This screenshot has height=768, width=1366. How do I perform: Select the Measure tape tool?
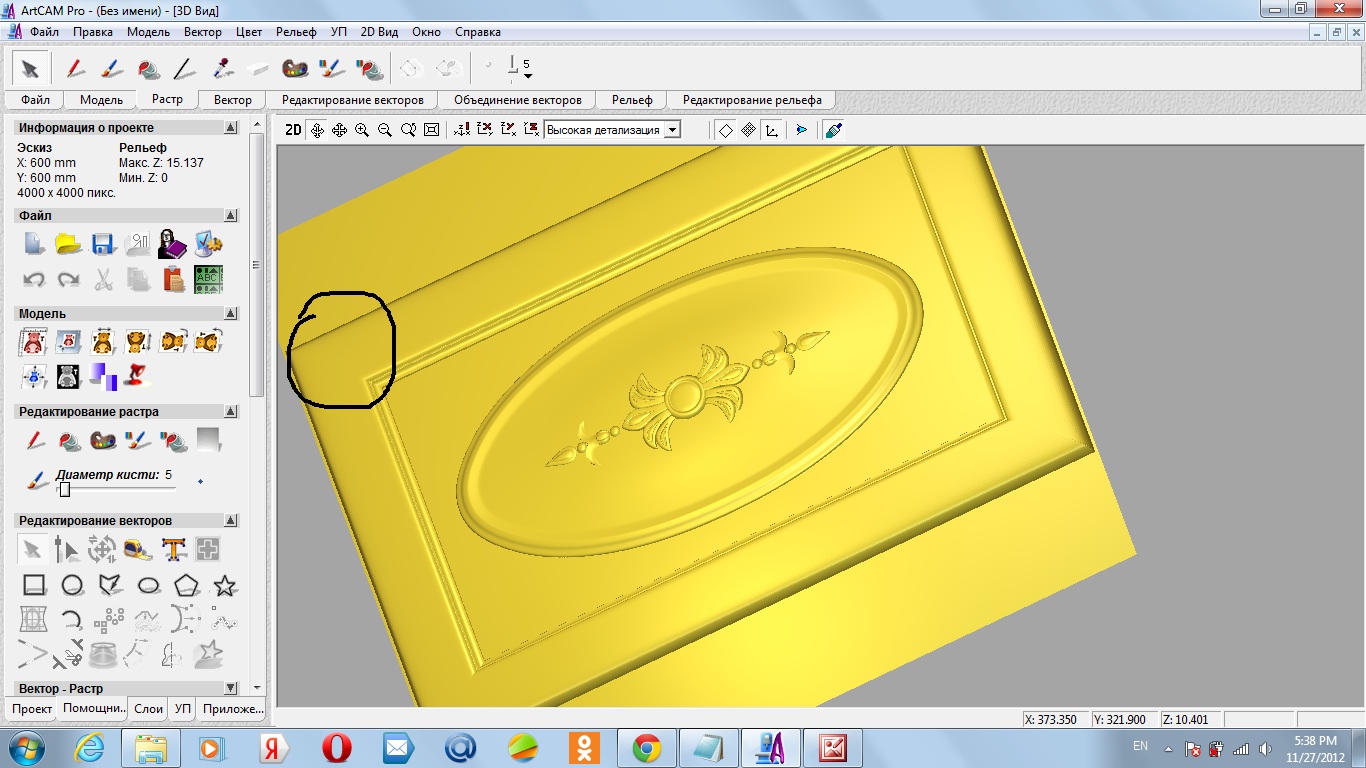coord(138,549)
